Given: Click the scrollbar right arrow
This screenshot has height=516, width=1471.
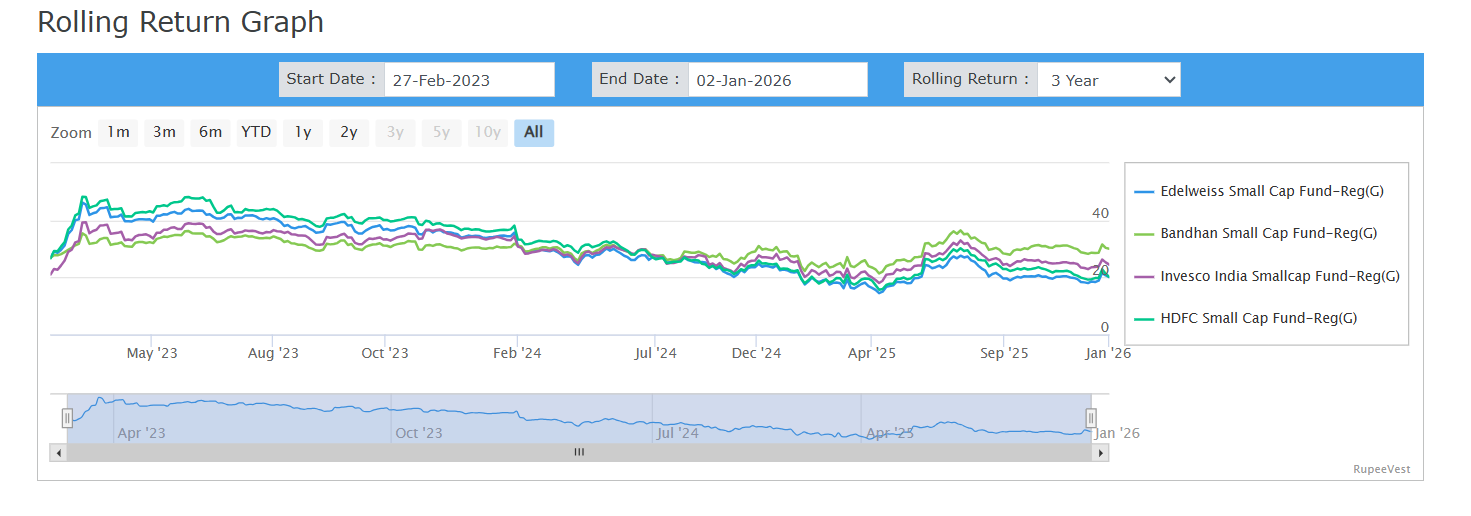Looking at the screenshot, I should pos(1101,453).
